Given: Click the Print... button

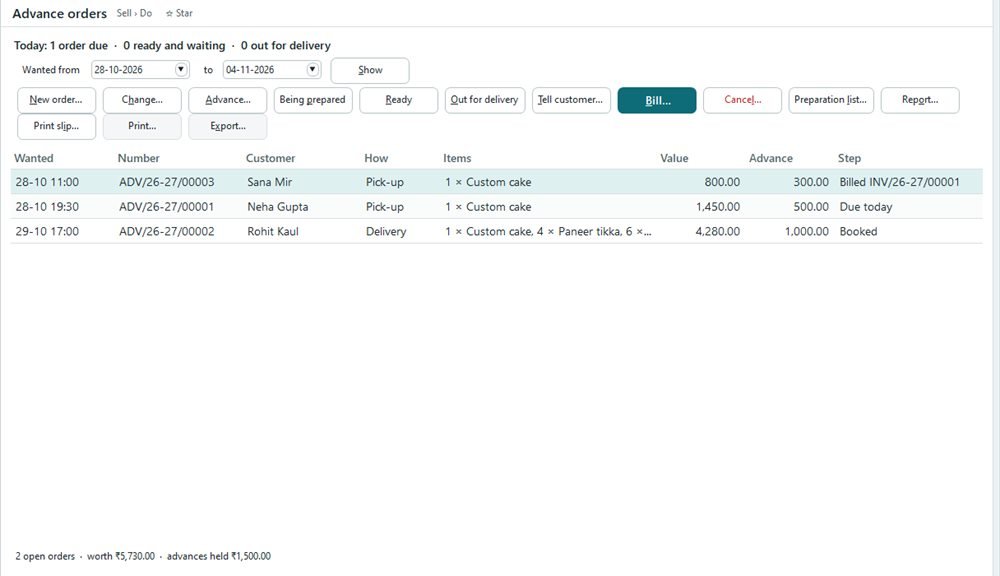Looking at the screenshot, I should (x=142, y=126).
